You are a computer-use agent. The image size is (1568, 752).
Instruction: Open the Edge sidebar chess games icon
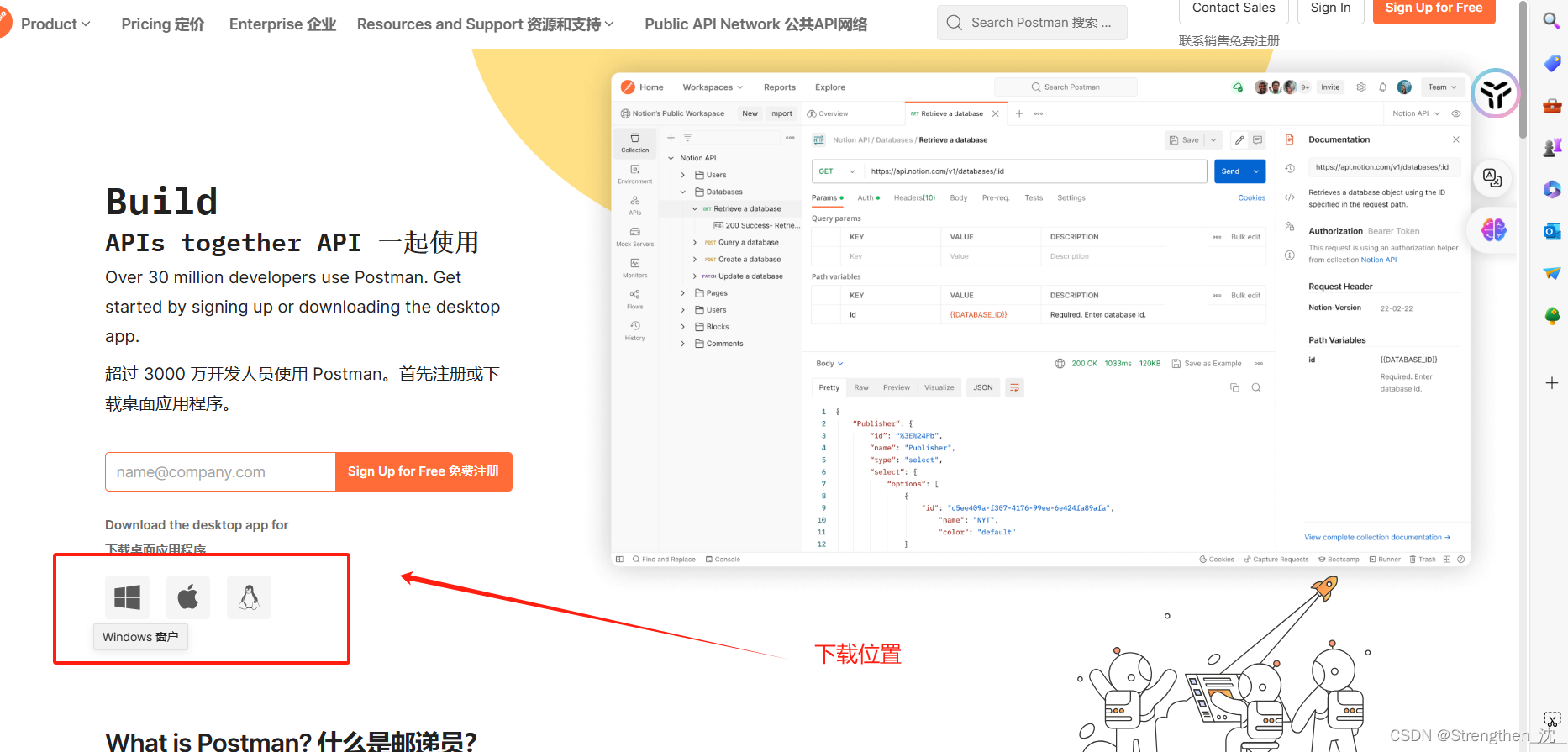coord(1552,147)
